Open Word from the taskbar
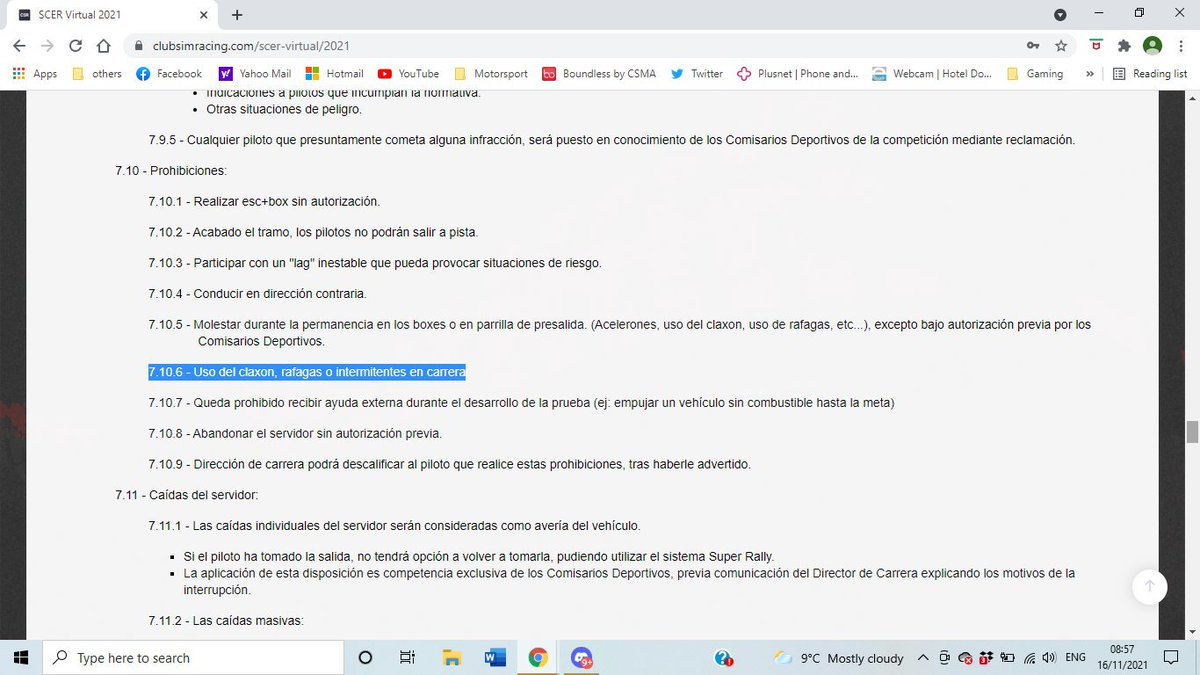 (x=495, y=657)
